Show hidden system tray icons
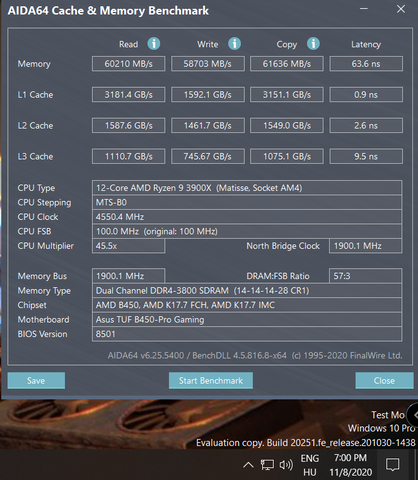Image resolution: width=418 pixels, height=480 pixels. tap(248, 464)
